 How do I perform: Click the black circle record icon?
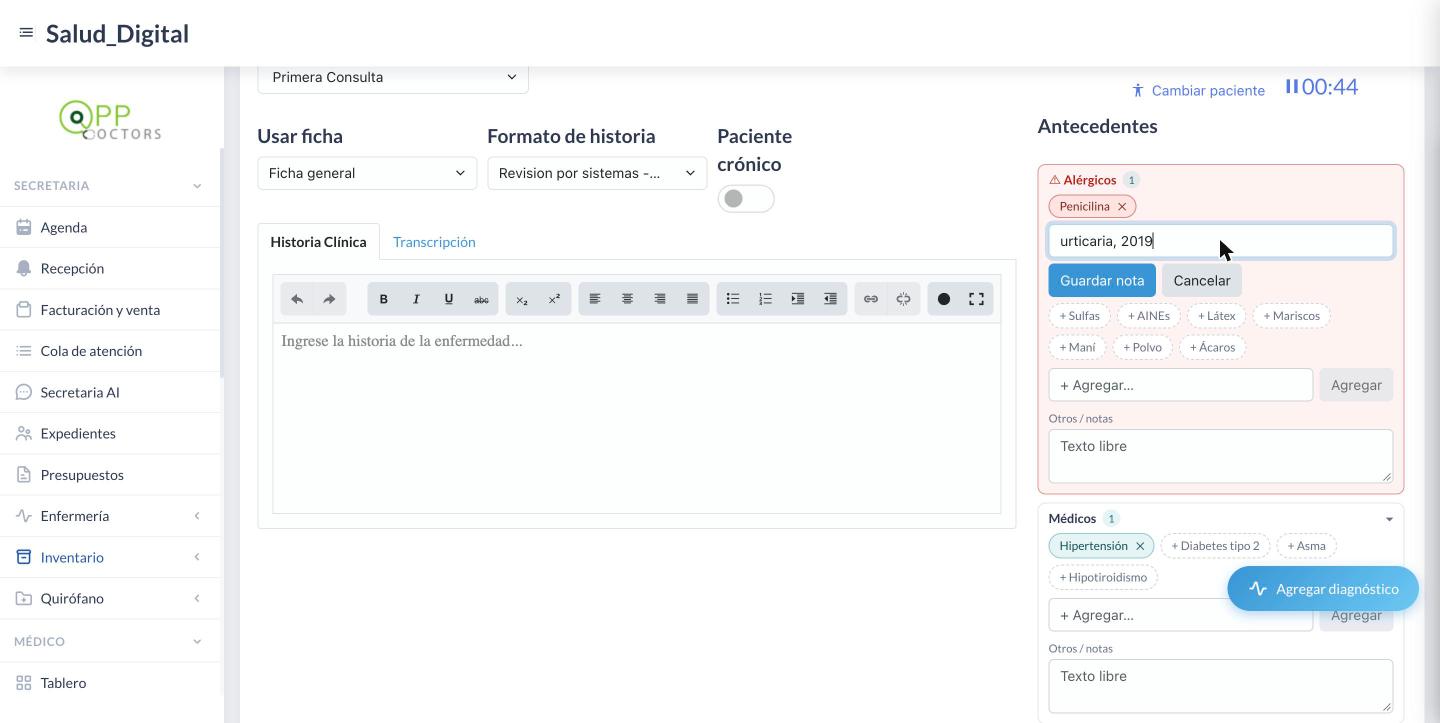pyautogui.click(x=944, y=299)
